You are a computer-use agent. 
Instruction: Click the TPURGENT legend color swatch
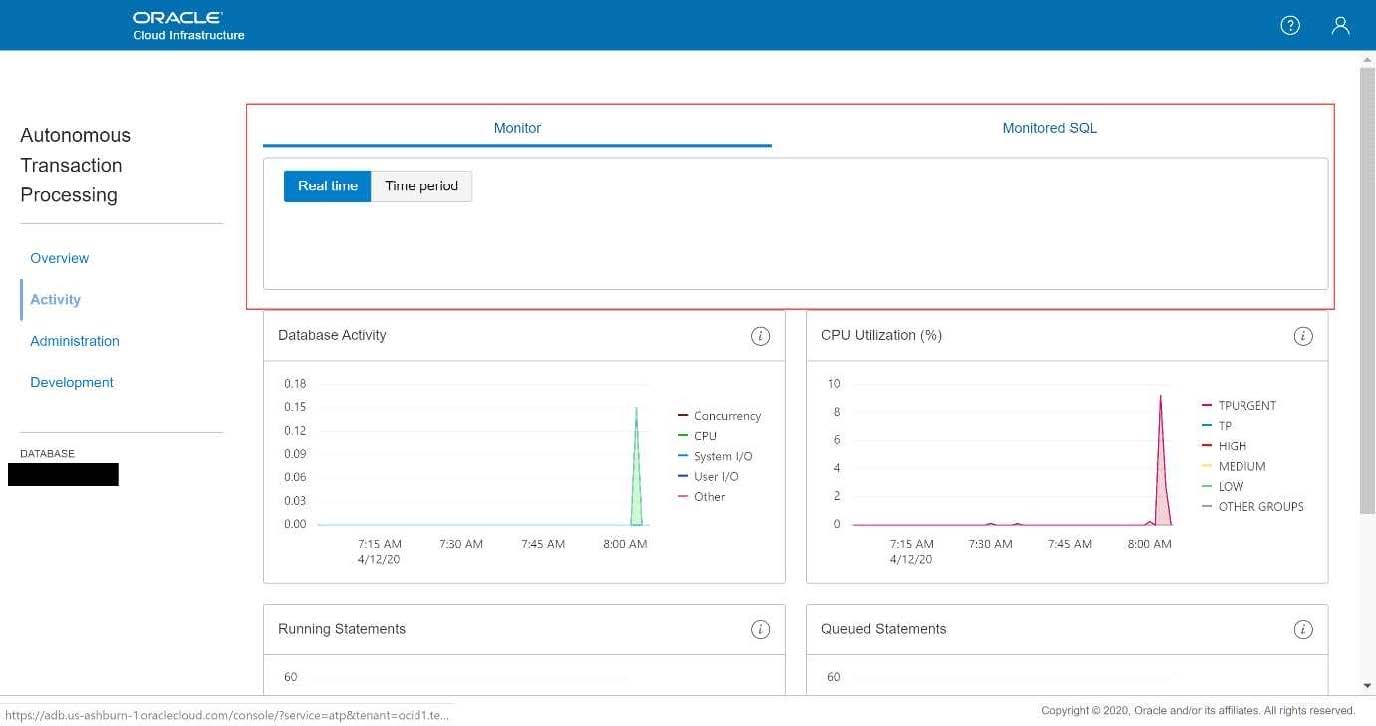(x=1207, y=406)
